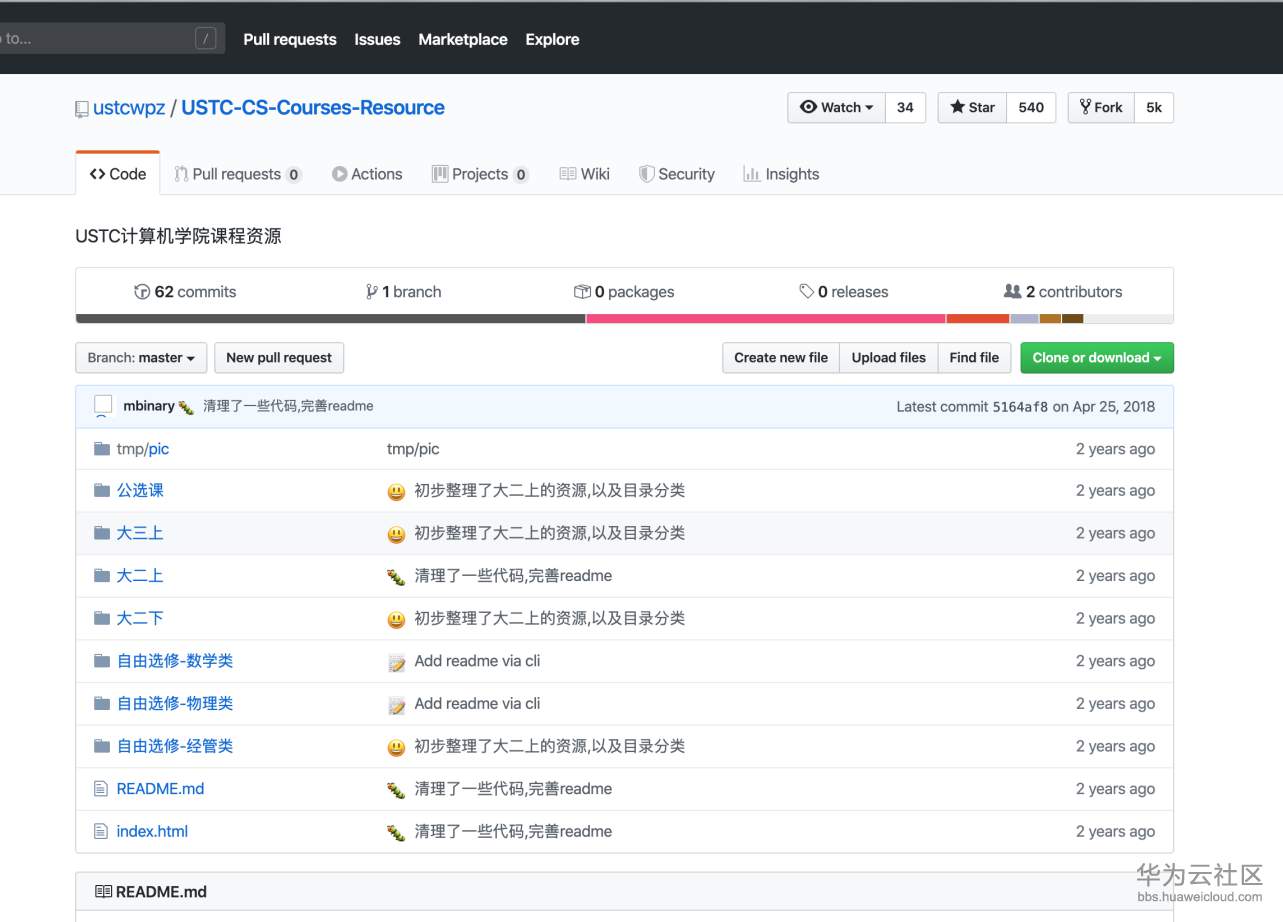Open latest commit 5164af8

tap(1020, 406)
